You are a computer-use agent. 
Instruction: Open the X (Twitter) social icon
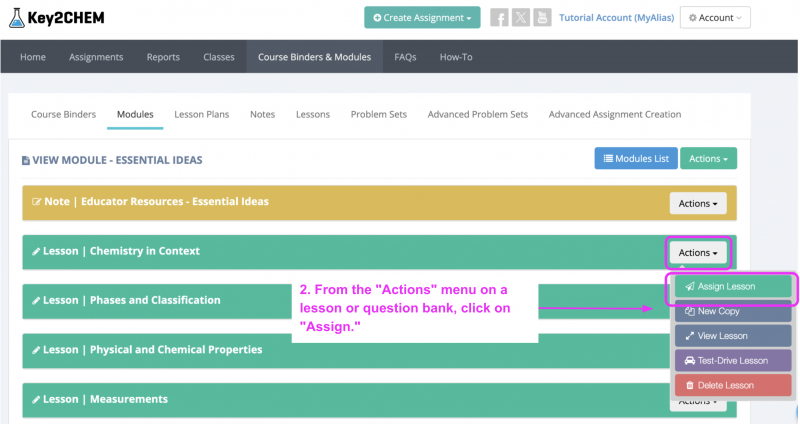(520, 18)
